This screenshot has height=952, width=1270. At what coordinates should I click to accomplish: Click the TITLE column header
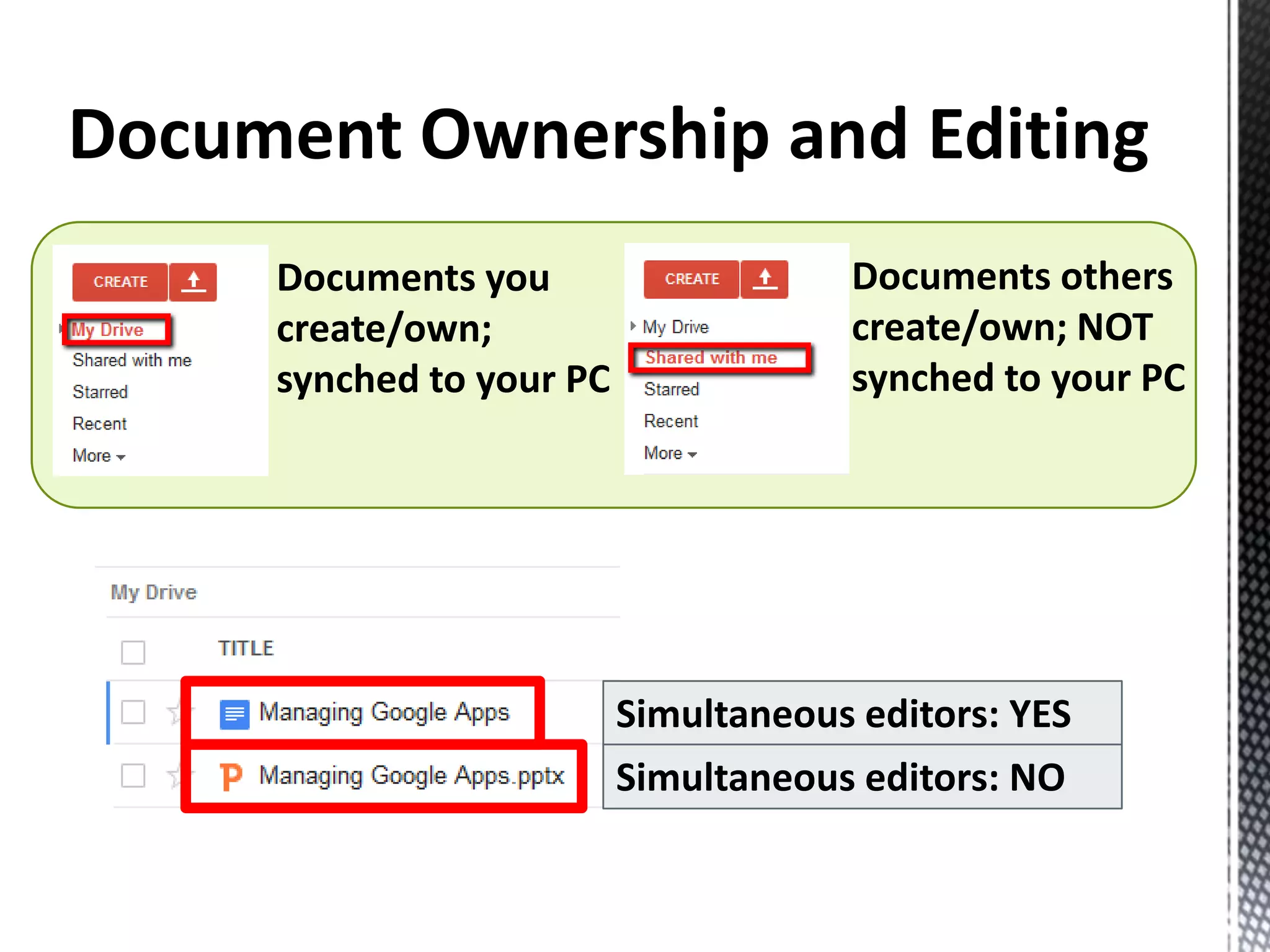point(246,648)
